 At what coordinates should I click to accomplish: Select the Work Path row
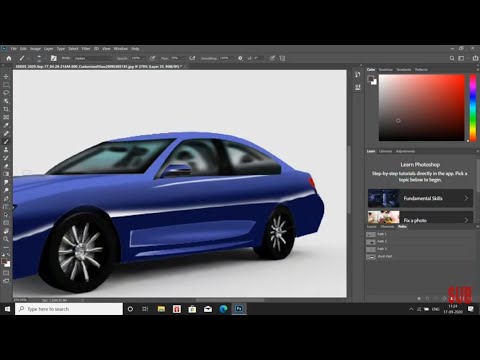(420, 257)
